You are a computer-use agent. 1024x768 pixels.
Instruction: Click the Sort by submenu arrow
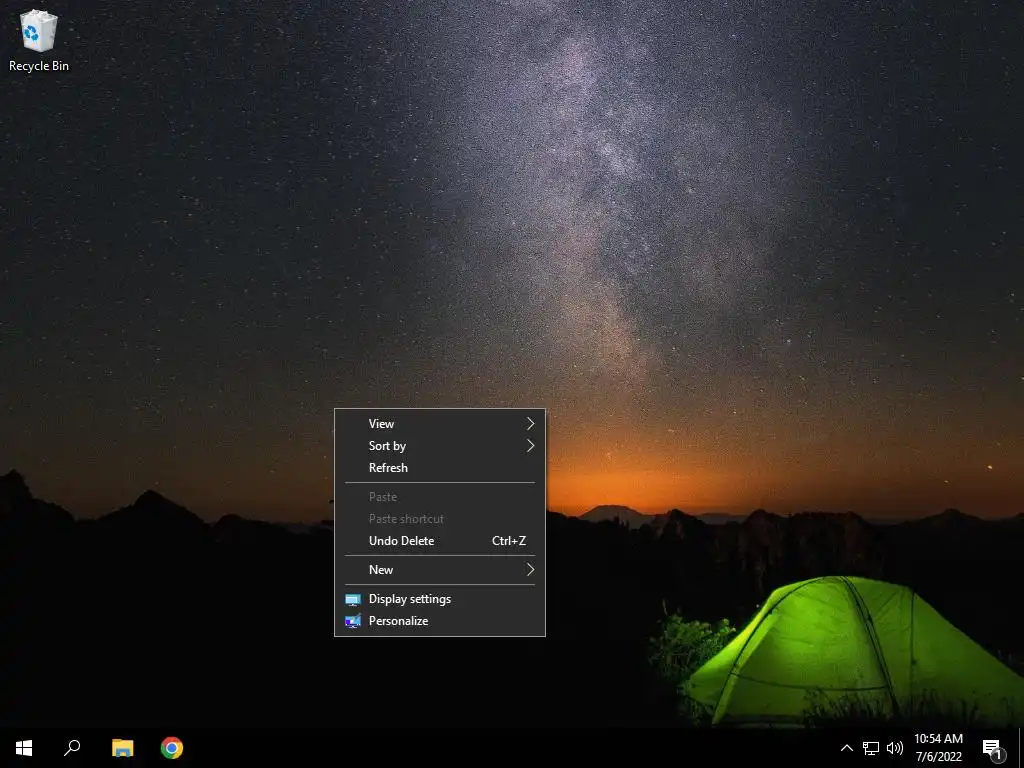coord(530,446)
